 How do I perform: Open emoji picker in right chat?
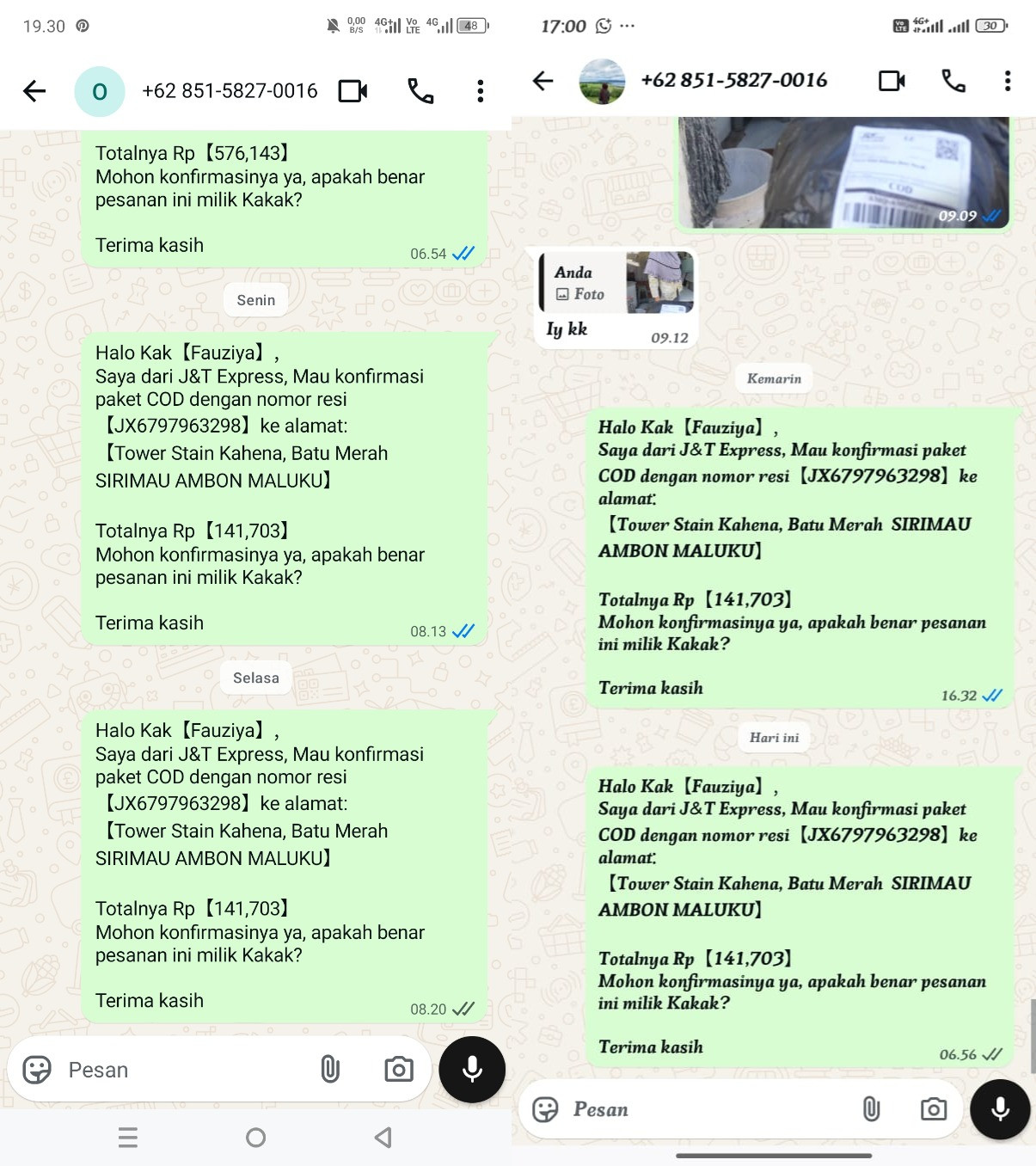pos(545,1109)
